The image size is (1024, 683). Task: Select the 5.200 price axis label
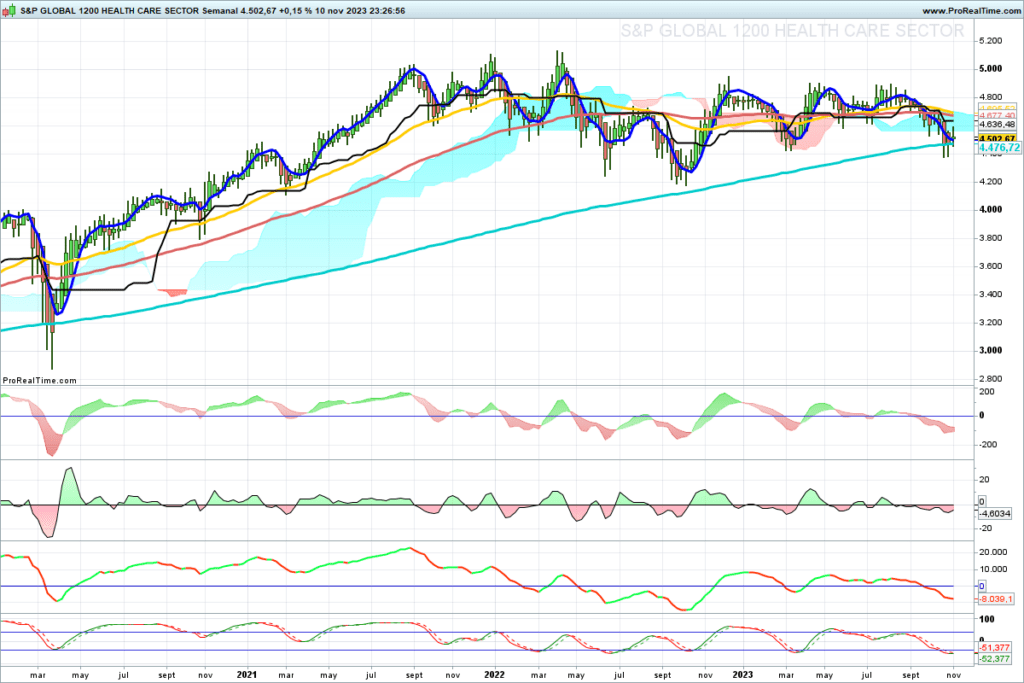[991, 40]
